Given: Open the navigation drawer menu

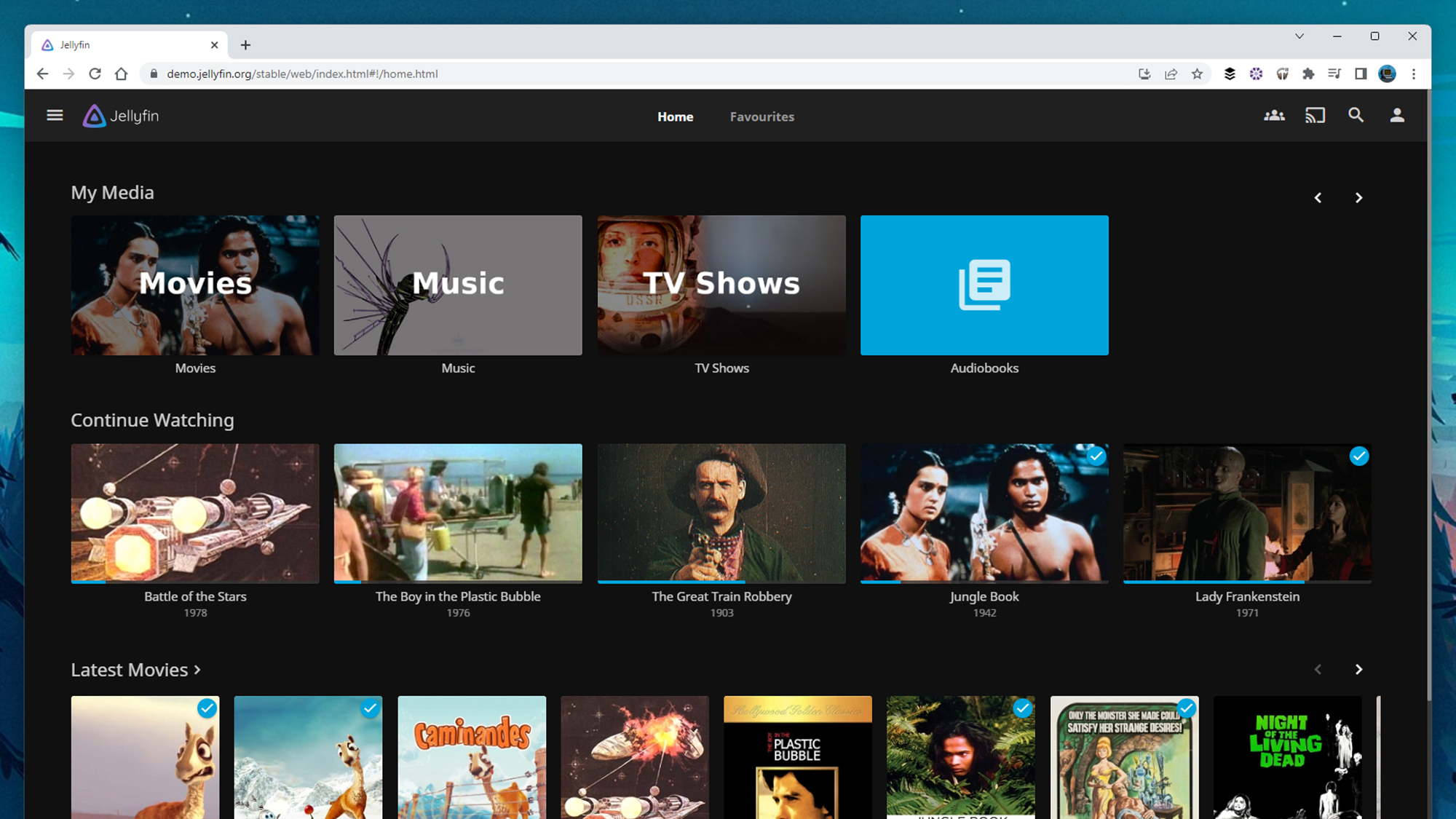Looking at the screenshot, I should coord(54,115).
